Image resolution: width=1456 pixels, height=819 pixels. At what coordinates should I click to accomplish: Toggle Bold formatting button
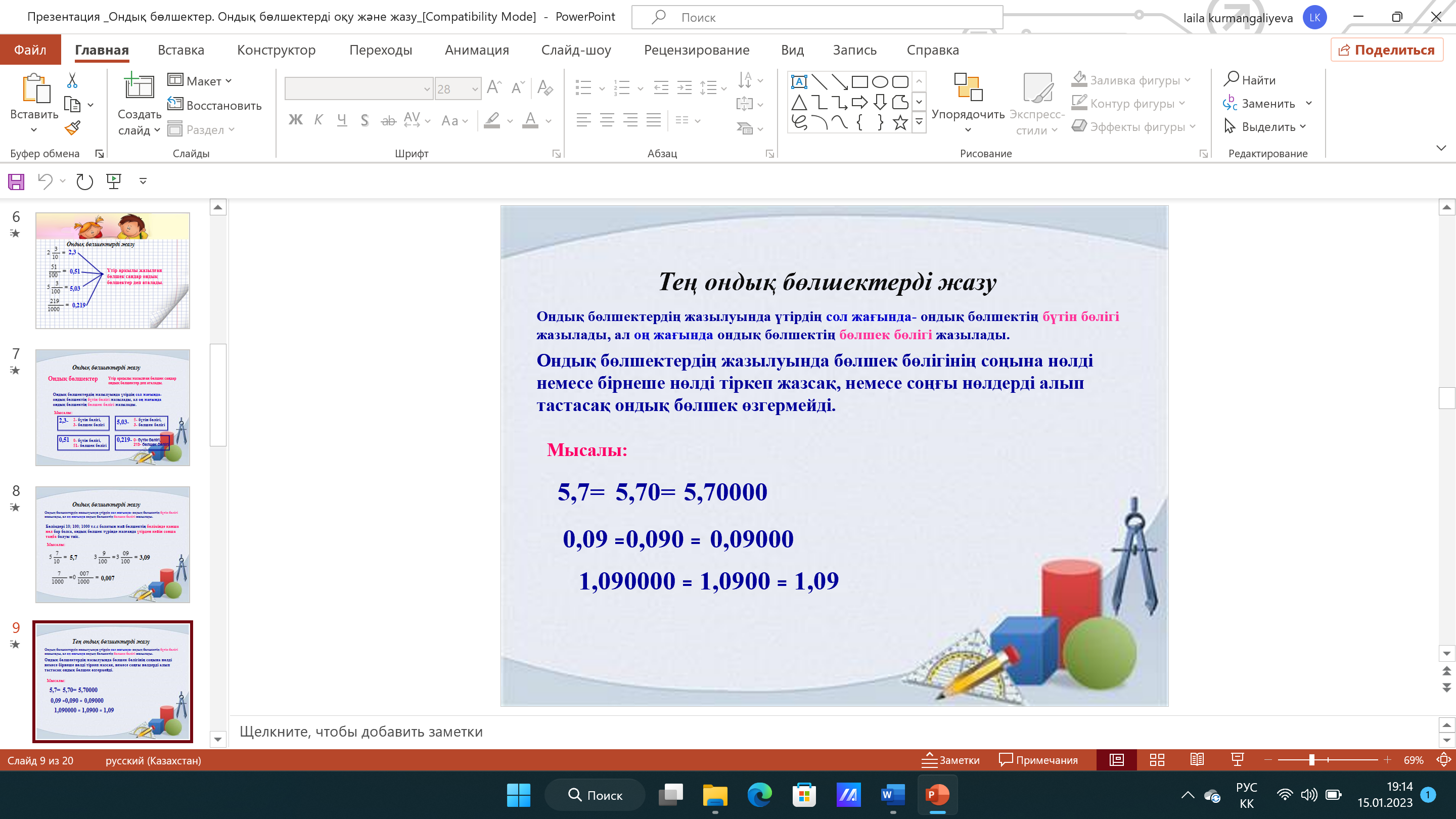[295, 120]
